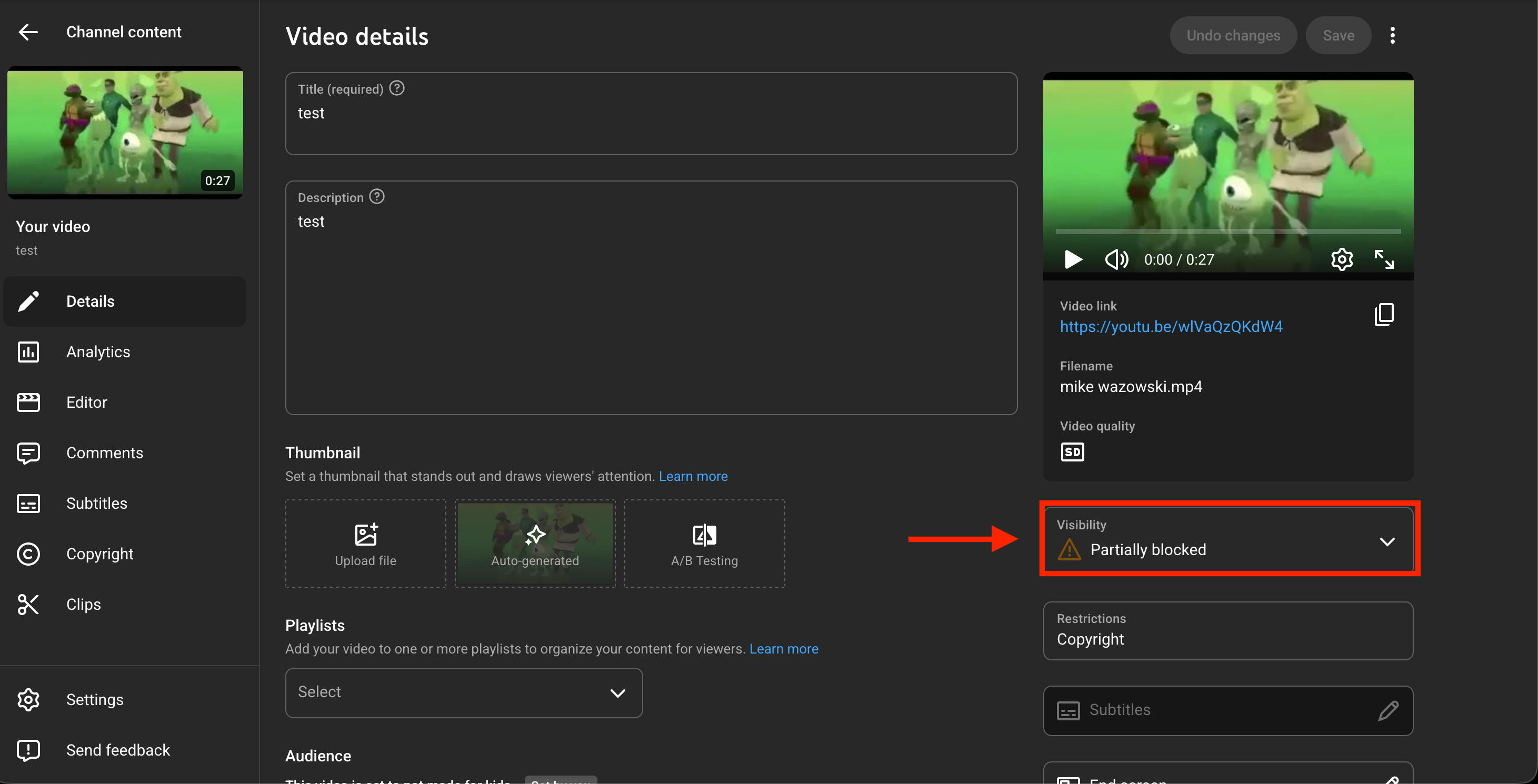Click the video progress bar in the player

1227,231
